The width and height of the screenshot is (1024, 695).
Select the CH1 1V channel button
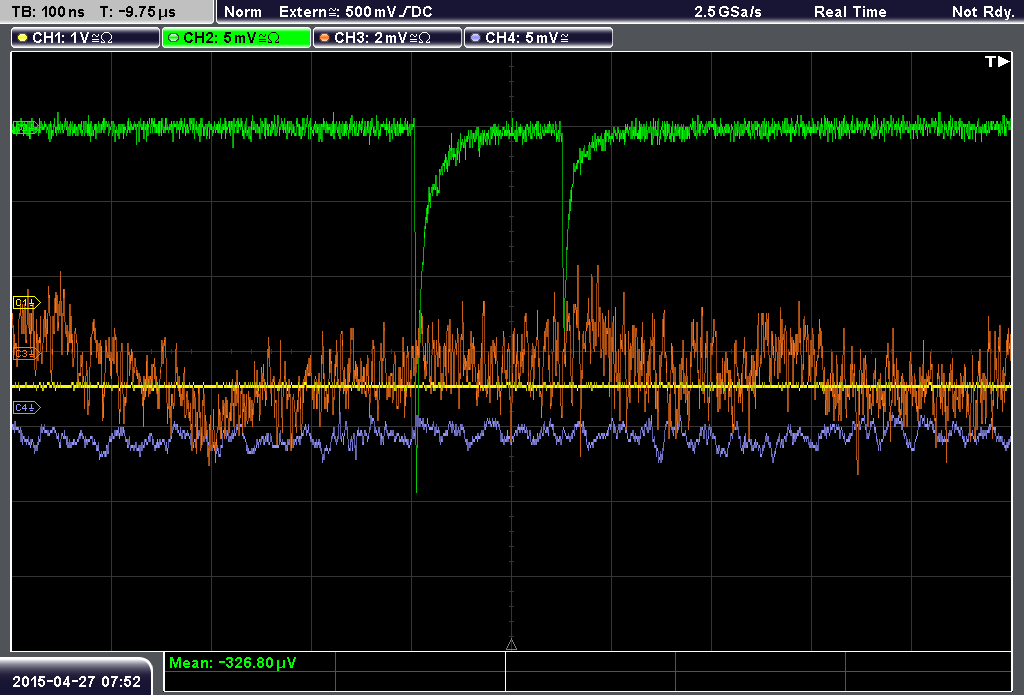pyautogui.click(x=86, y=38)
